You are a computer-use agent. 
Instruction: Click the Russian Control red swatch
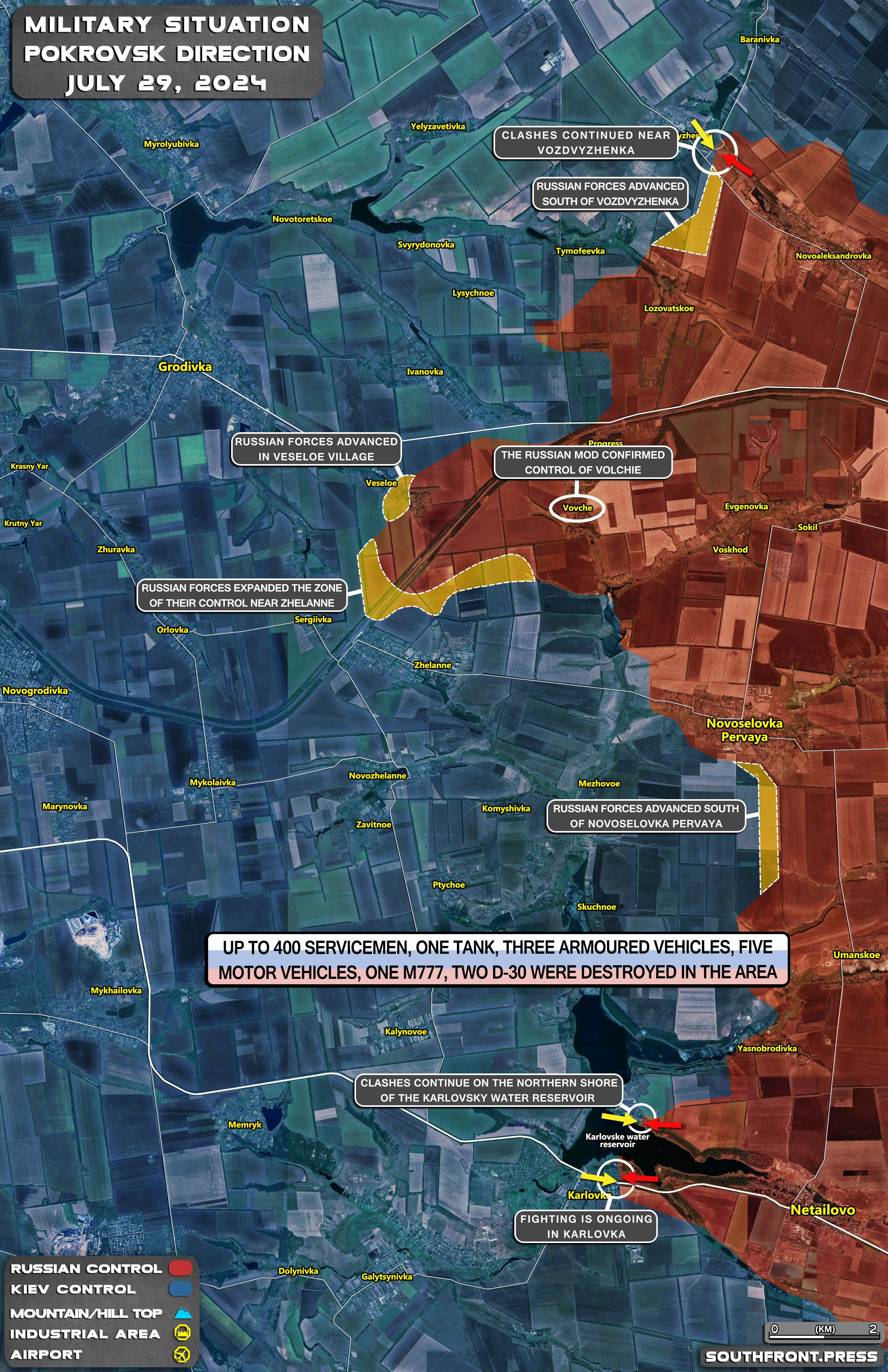pos(180,1268)
